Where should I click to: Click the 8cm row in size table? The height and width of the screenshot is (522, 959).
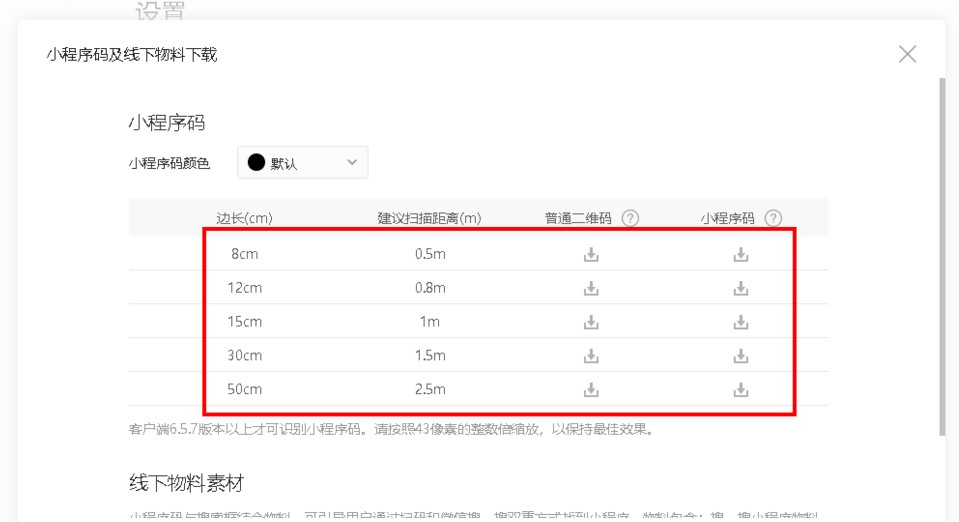point(244,254)
